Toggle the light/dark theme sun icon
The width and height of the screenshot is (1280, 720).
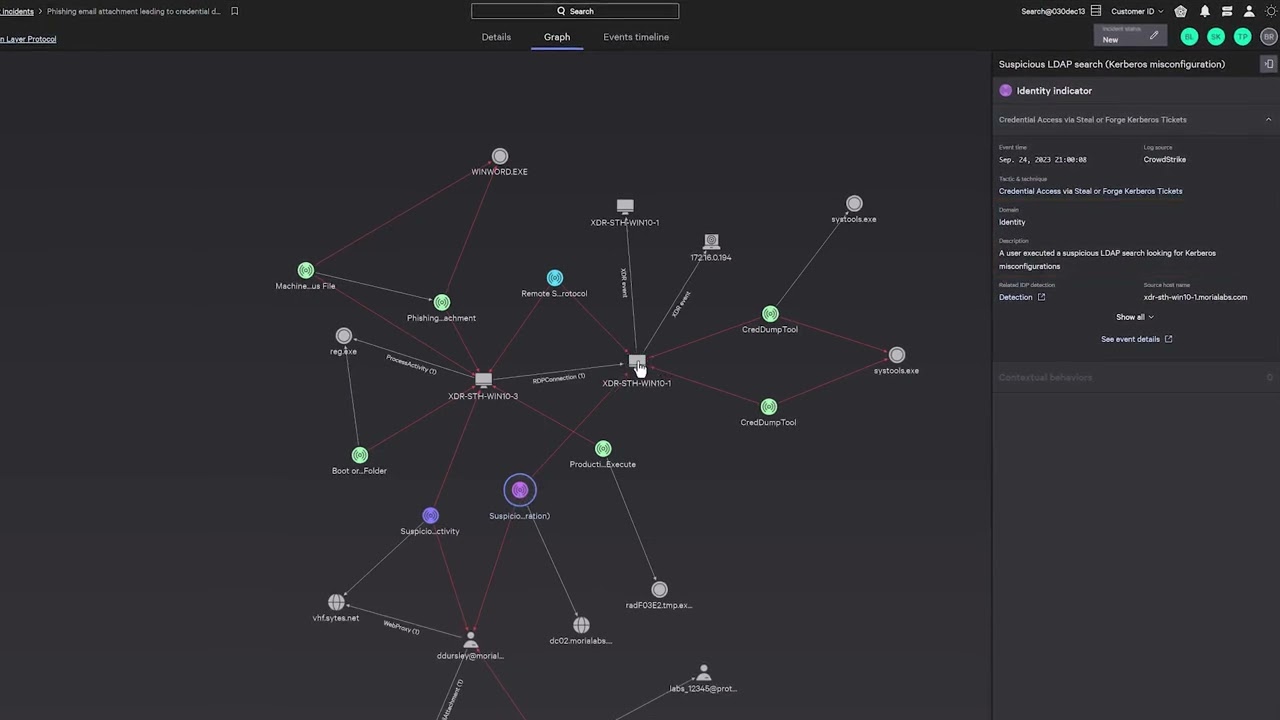click(1271, 11)
